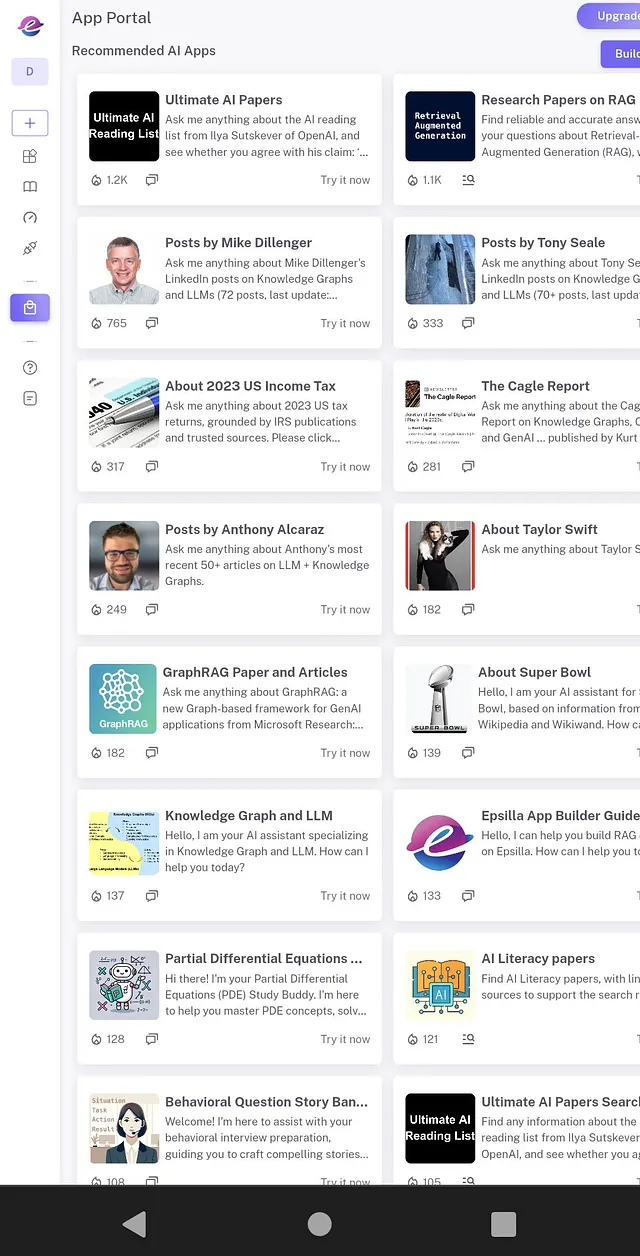Image resolution: width=640 pixels, height=1256 pixels.
Task: Click the Epsilla logo in the sidebar
Action: pyautogui.click(x=30, y=25)
